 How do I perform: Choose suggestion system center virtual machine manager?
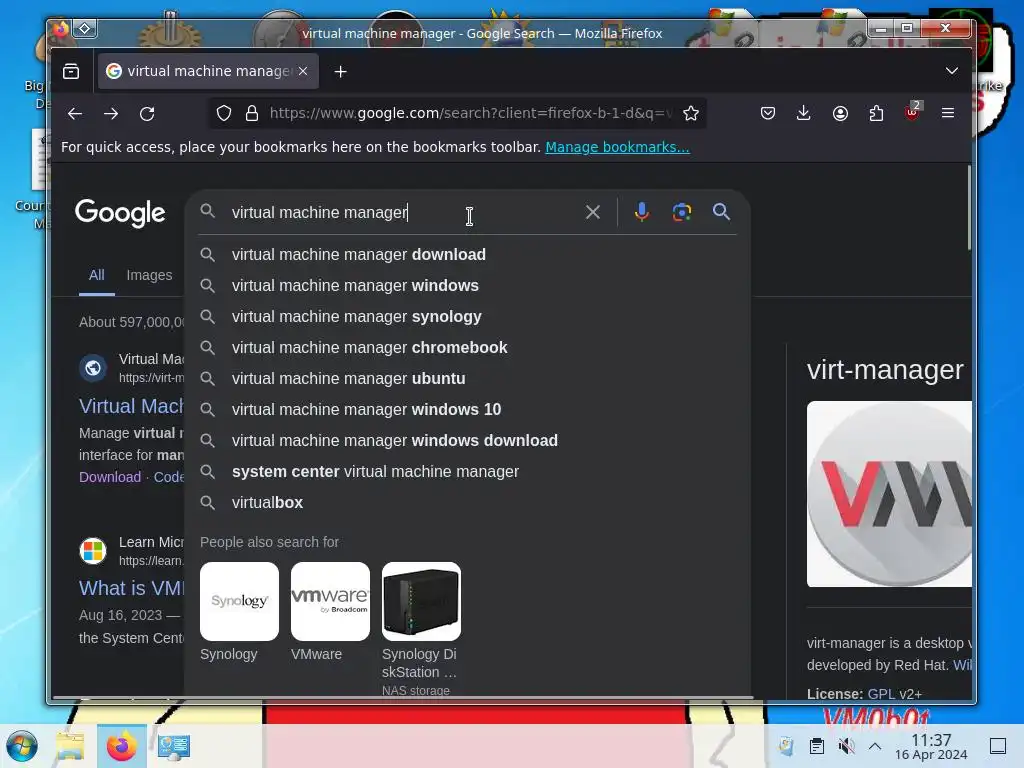click(467, 472)
